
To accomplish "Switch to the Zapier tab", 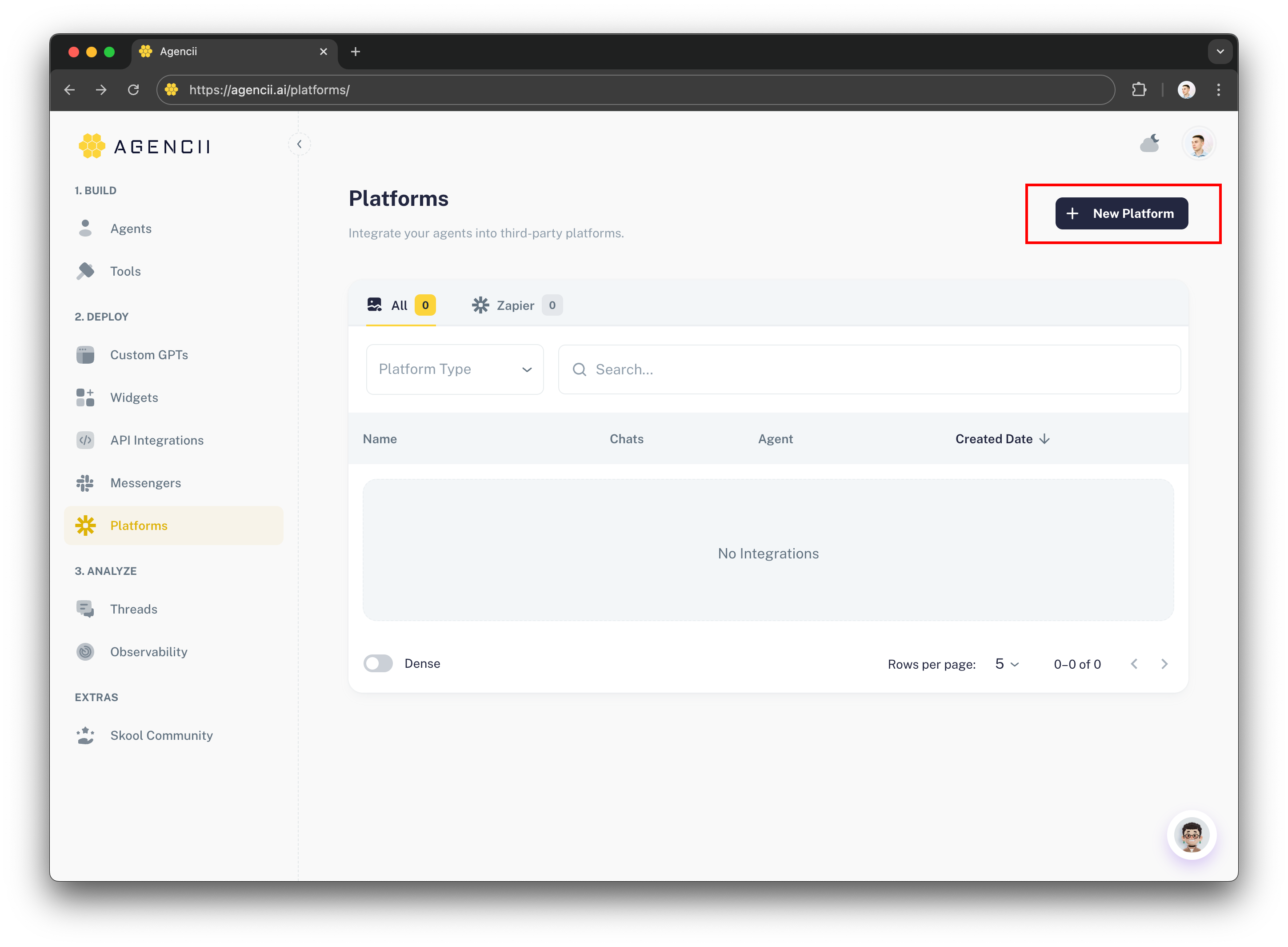I will pyautogui.click(x=516, y=305).
